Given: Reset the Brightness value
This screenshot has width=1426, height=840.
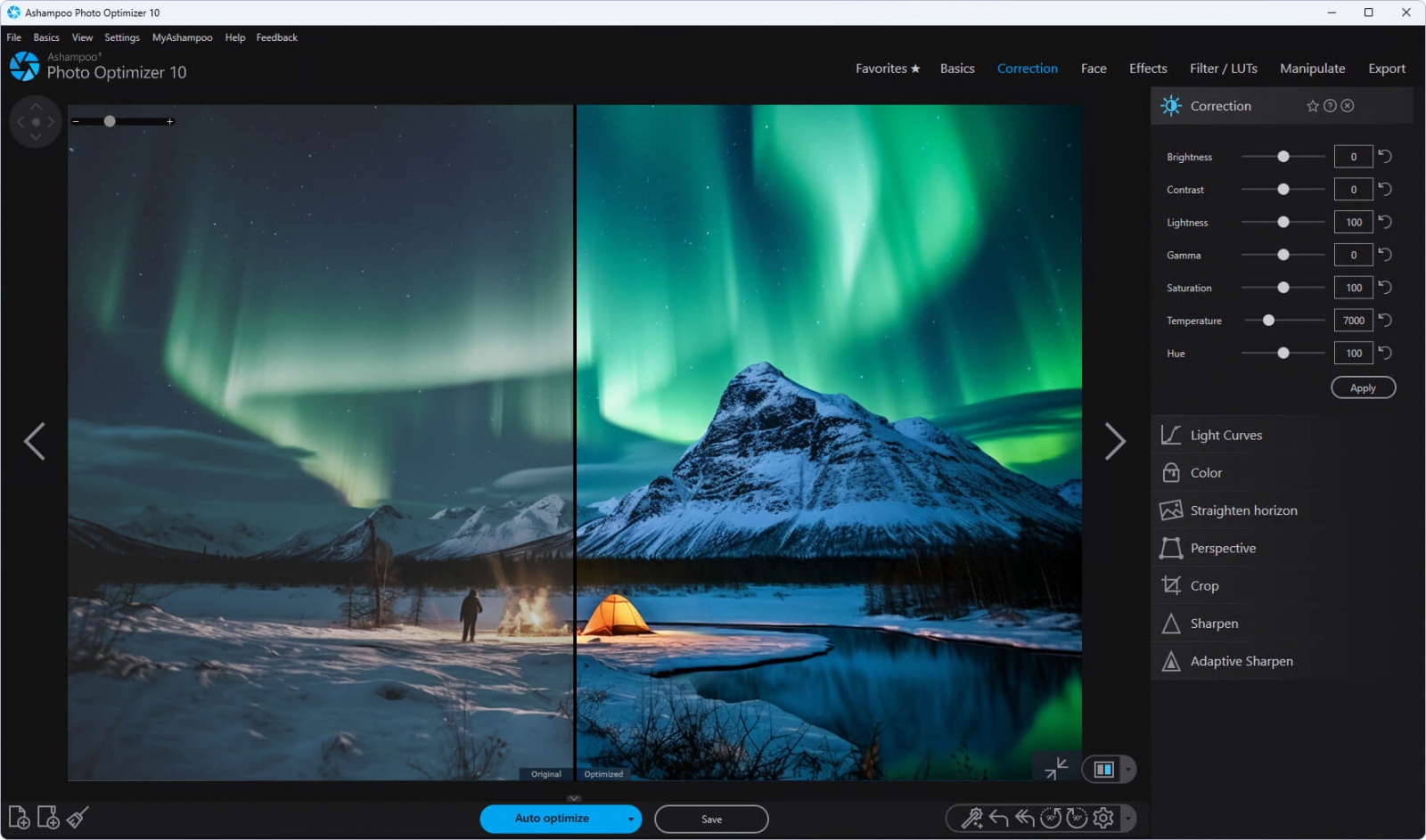Looking at the screenshot, I should click(x=1385, y=157).
